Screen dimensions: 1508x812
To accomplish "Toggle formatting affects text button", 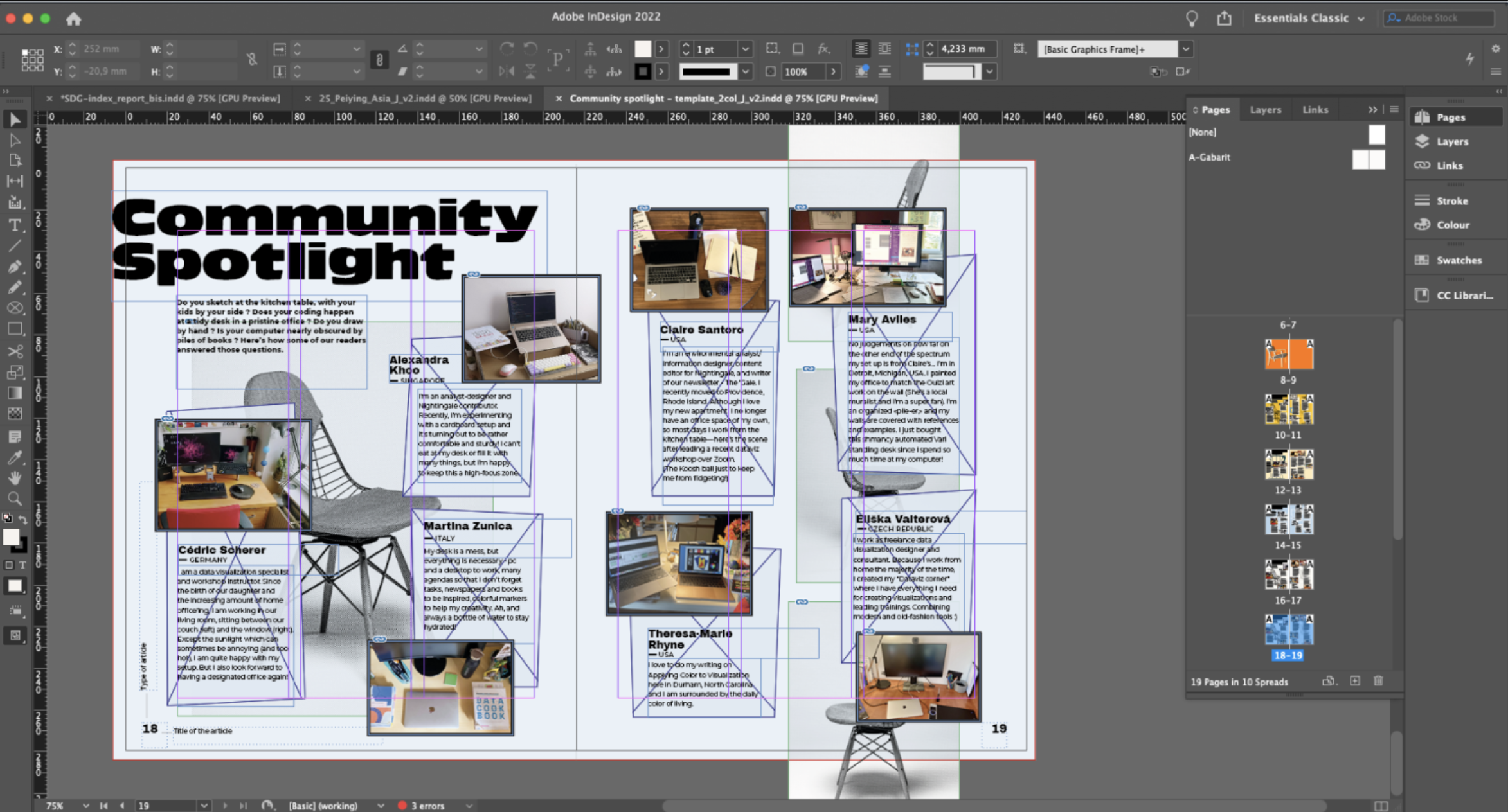I will pos(22,565).
